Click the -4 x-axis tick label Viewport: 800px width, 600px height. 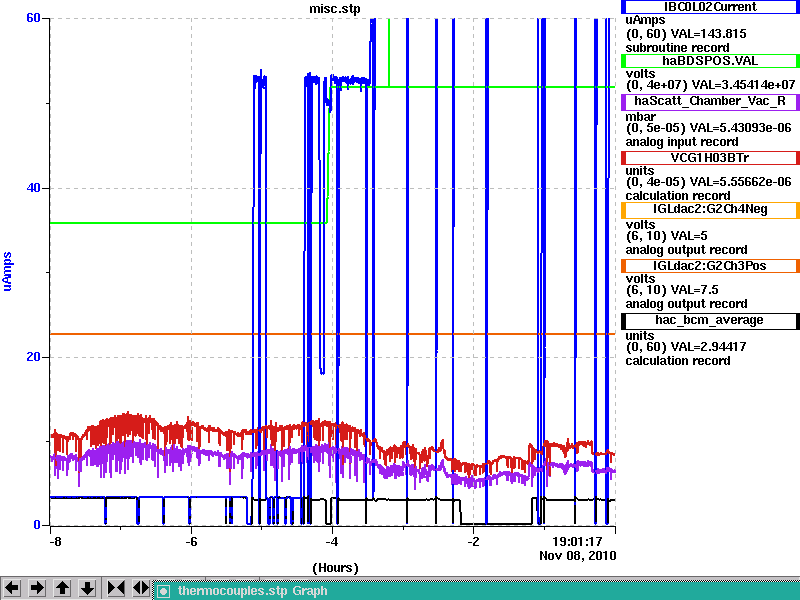[332, 541]
